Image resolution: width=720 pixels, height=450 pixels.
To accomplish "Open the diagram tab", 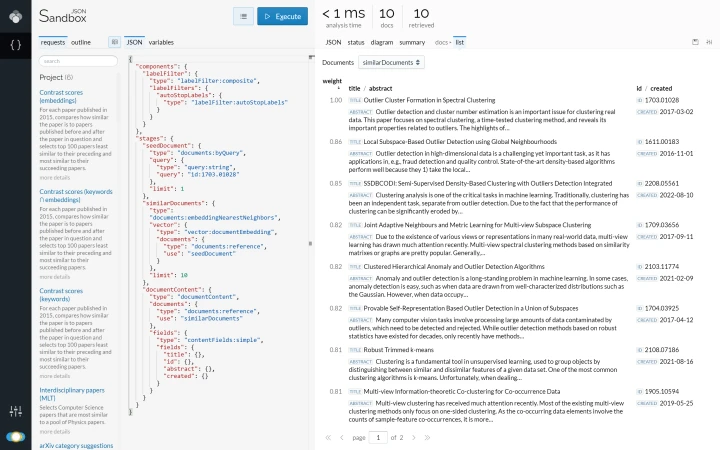I will coord(382,42).
